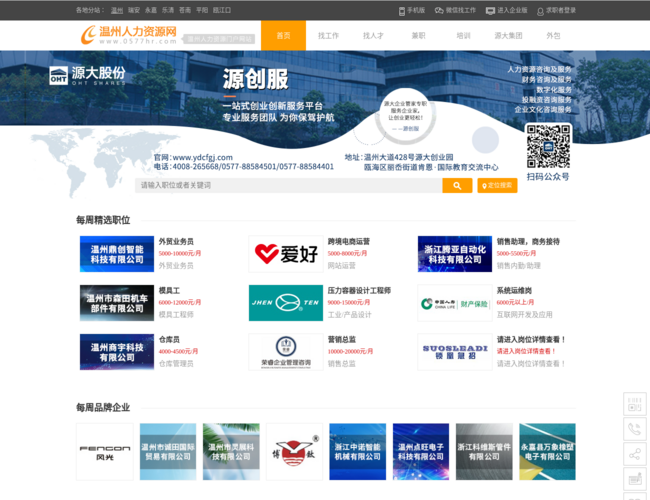Image resolution: width=650 pixels, height=500 pixels.
Task: Click 求职者登录 login link
Action: point(556,10)
